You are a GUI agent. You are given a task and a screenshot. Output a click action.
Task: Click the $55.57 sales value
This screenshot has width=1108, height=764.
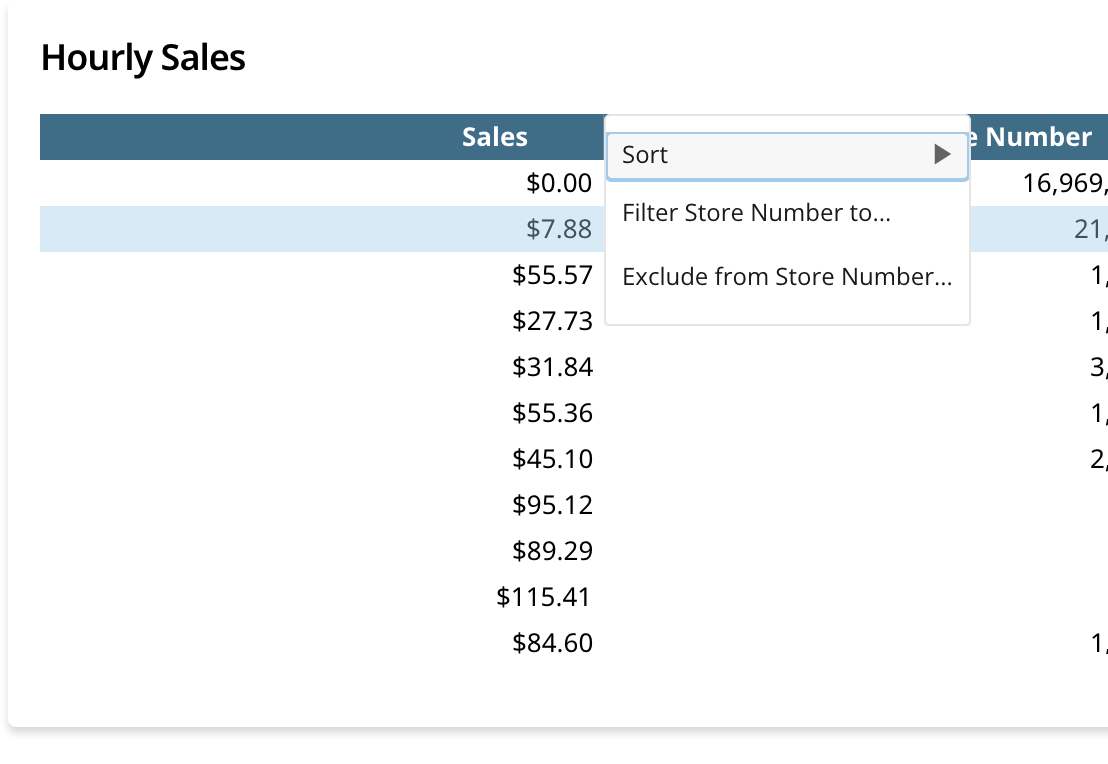(553, 275)
